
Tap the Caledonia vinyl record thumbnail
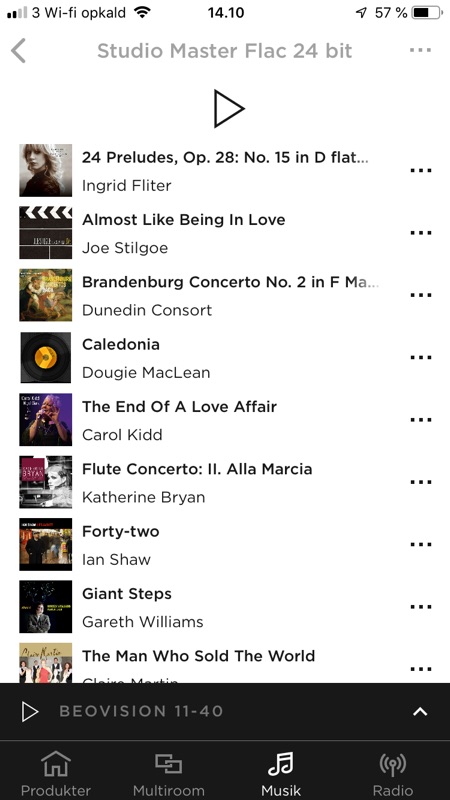45,357
